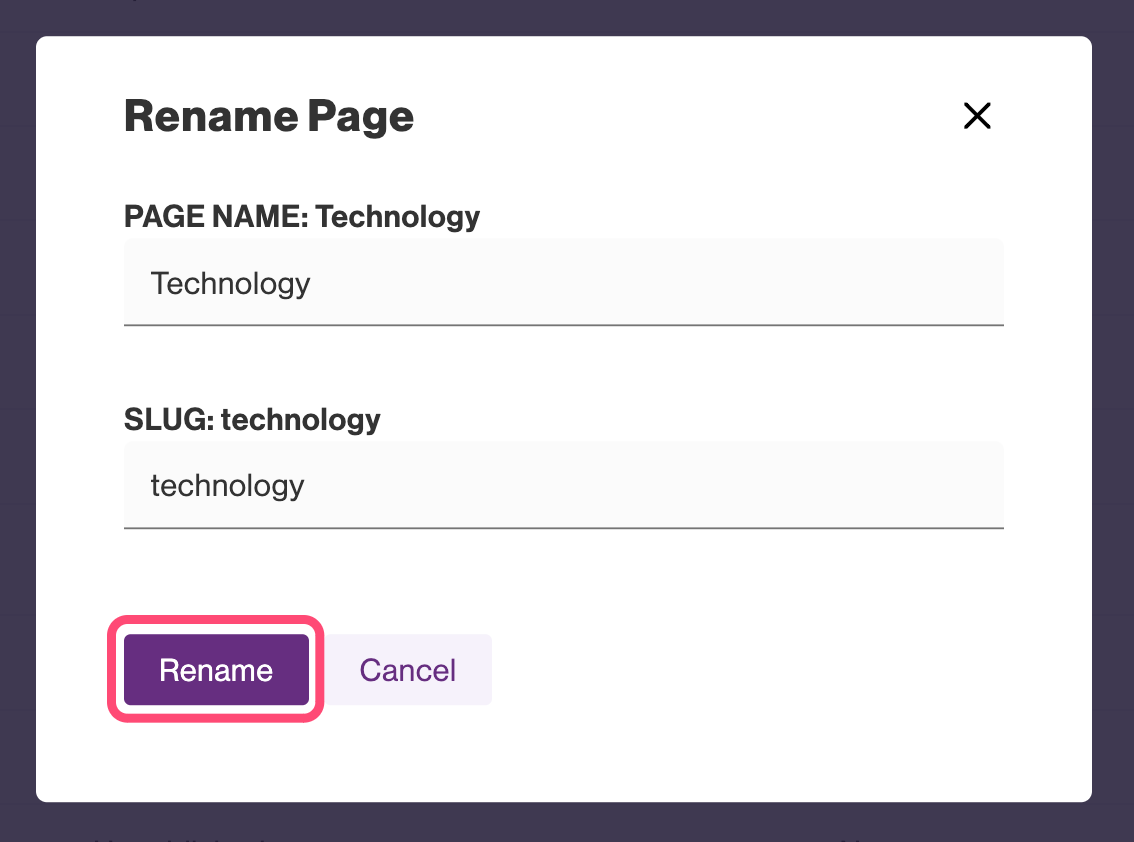Place cursor on 'Technology' text in name field
This screenshot has width=1134, height=842.
coord(230,284)
